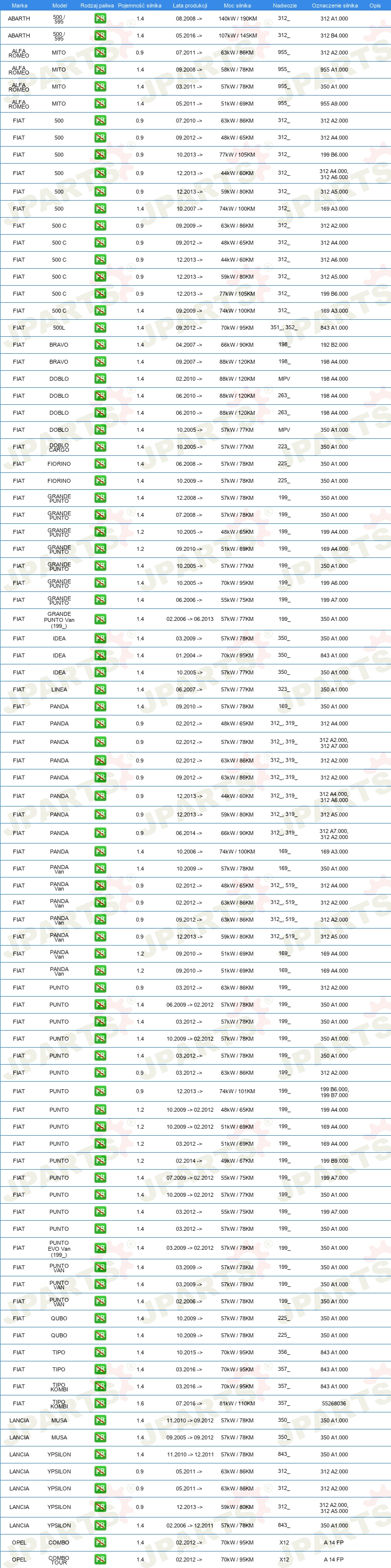Select engine codes '312 A2.000, 312 A5.000'

[334, 1508]
